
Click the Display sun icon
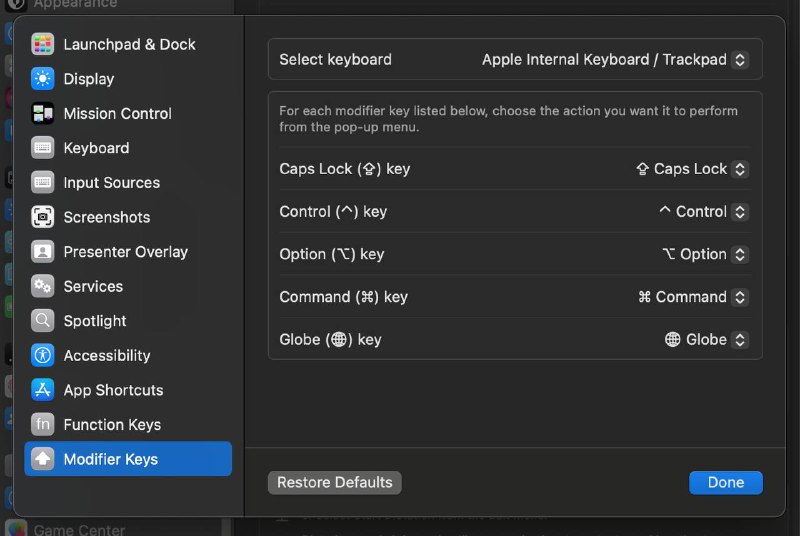[x=42, y=79]
